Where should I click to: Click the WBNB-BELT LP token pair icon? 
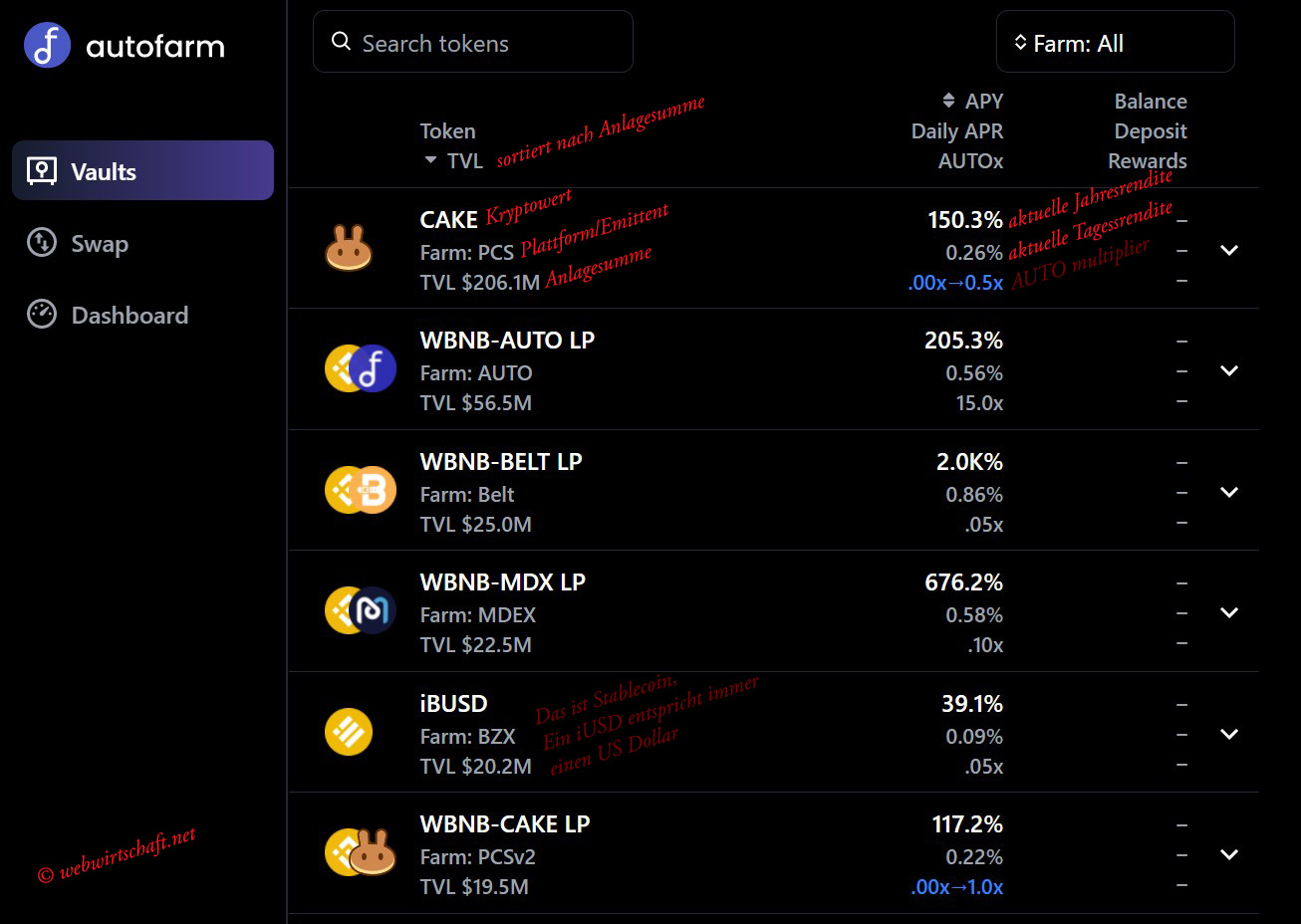pyautogui.click(x=361, y=490)
